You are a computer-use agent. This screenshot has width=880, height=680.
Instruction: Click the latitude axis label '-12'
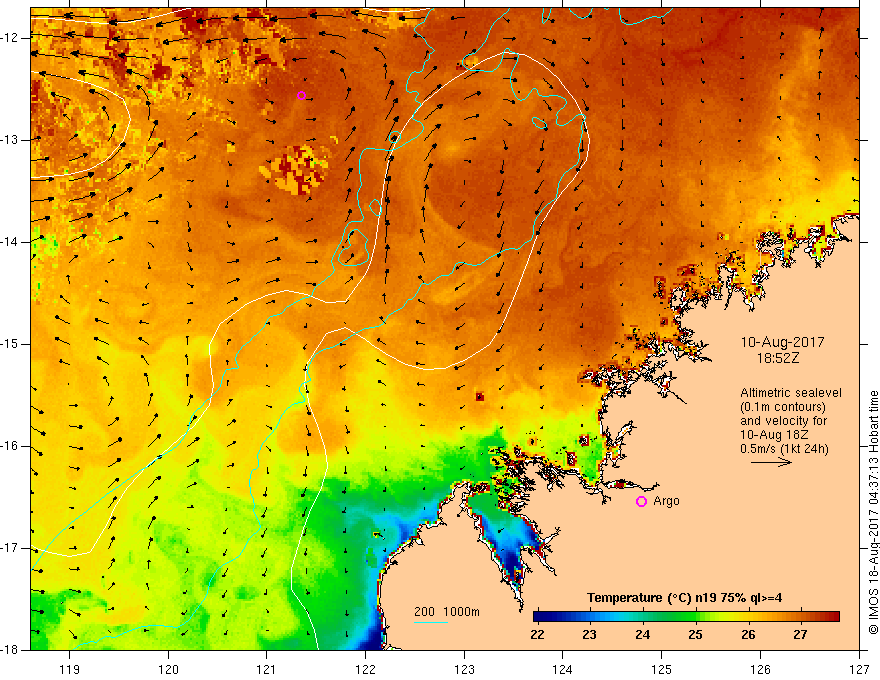point(10,38)
